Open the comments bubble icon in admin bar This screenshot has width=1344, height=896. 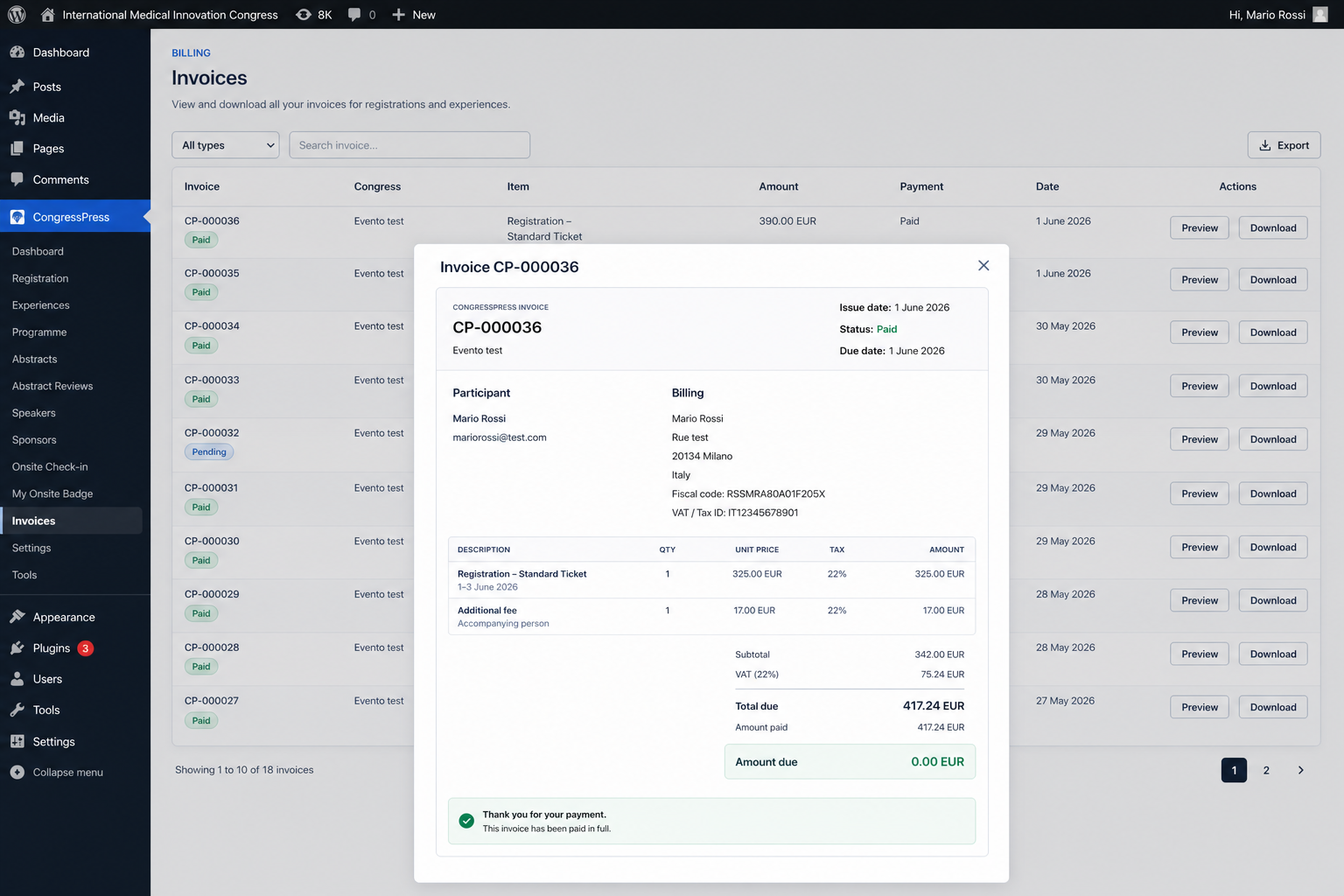coord(354,15)
